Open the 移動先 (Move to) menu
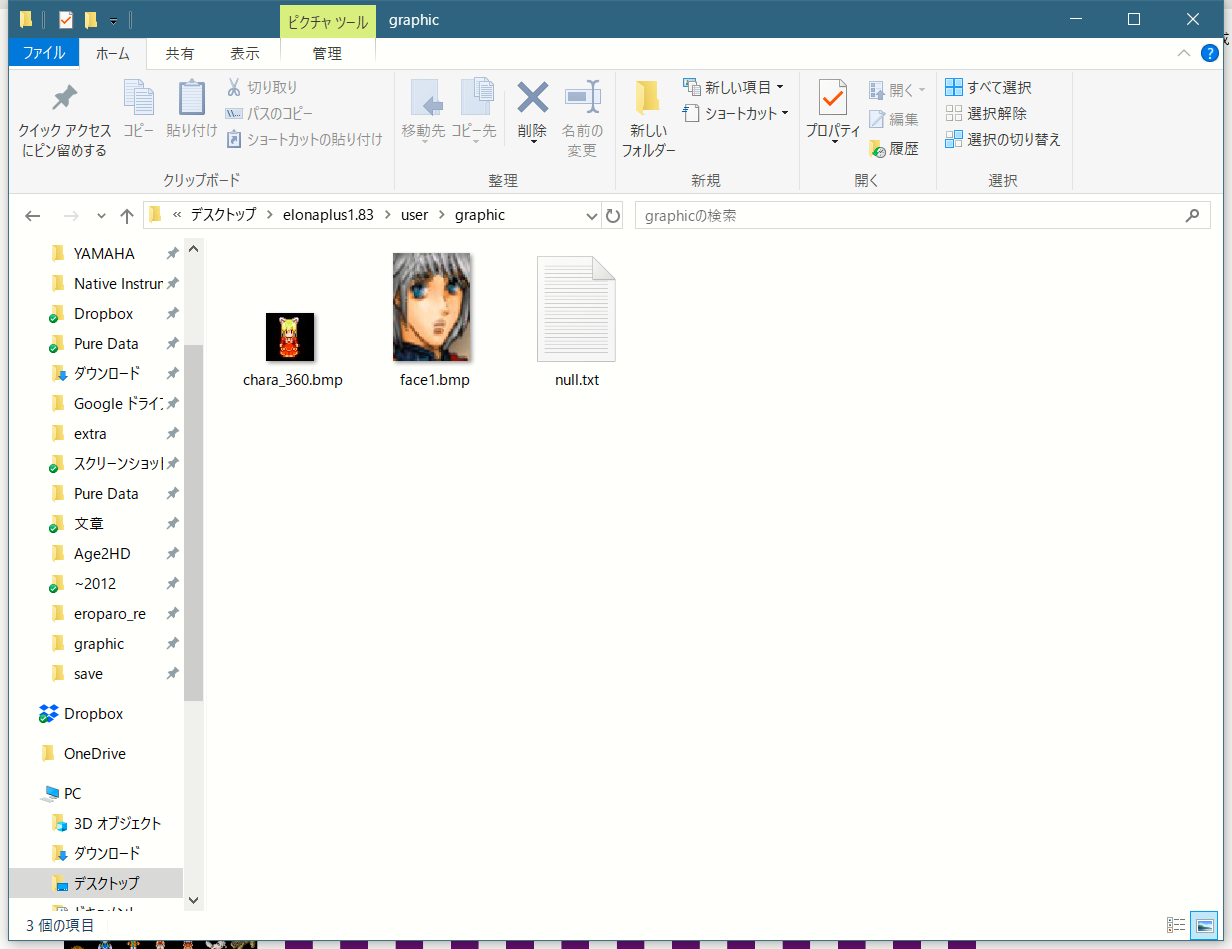 (x=424, y=112)
